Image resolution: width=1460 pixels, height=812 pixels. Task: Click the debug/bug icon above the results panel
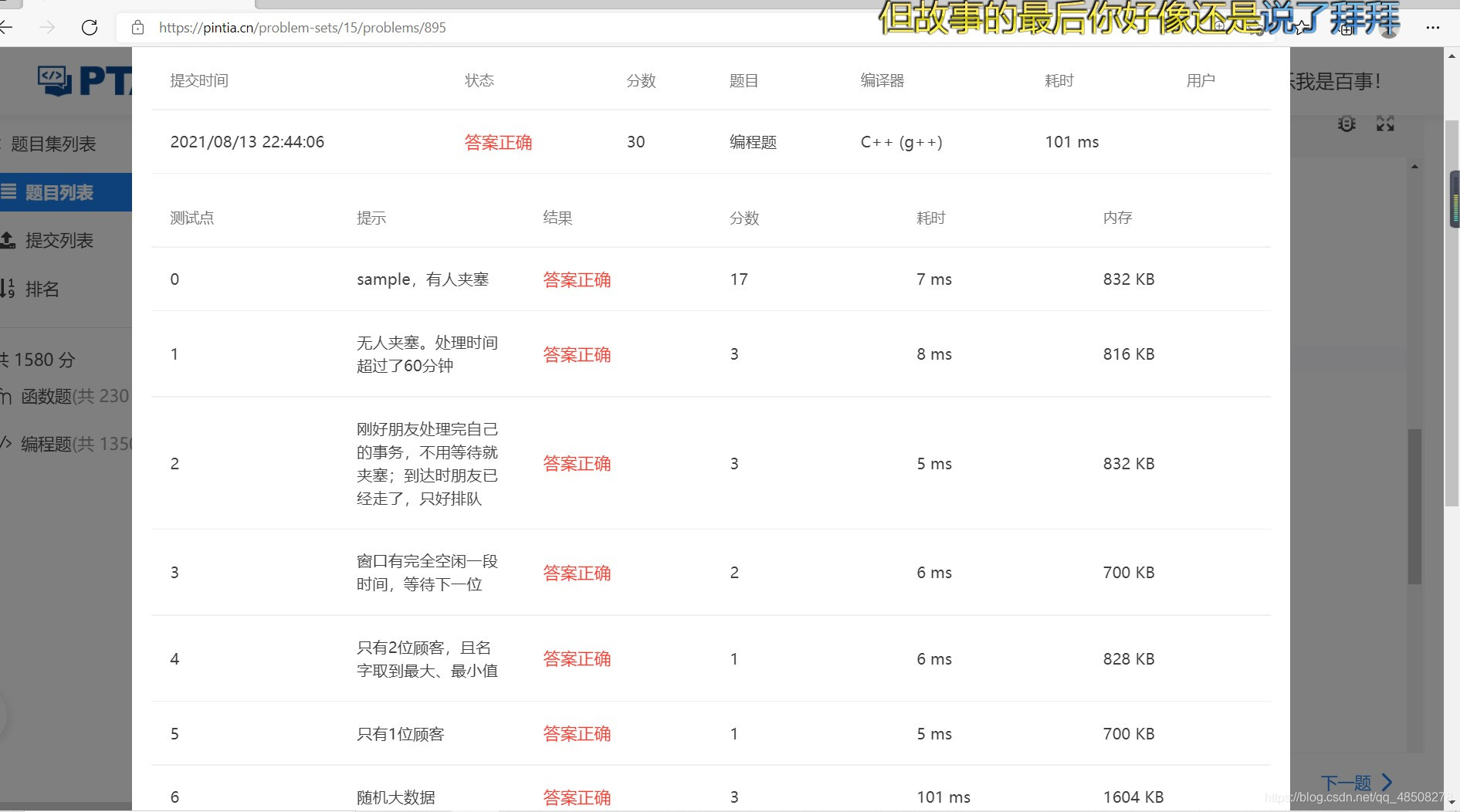pos(1347,123)
